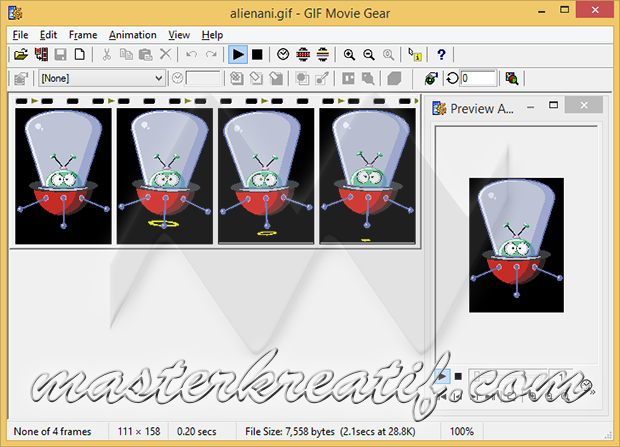Click the multicolor striped filmstrip icon
This screenshot has height=447, width=620.
(x=323, y=54)
